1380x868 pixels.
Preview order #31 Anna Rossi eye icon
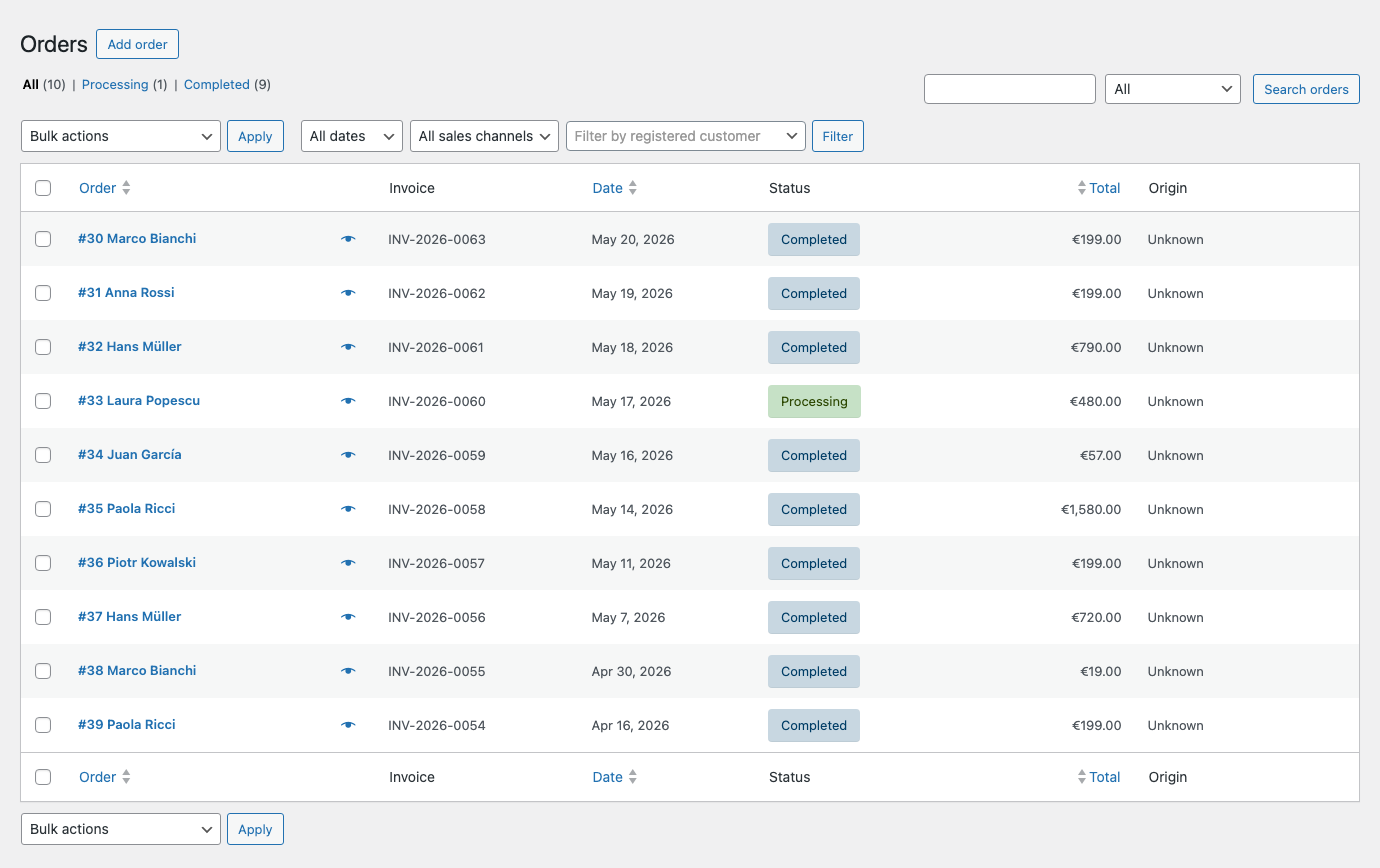tap(348, 293)
